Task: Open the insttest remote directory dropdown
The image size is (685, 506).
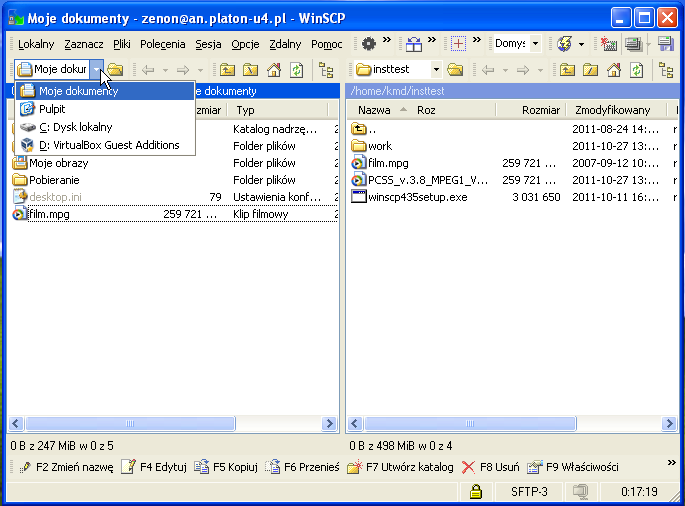Action: (x=436, y=69)
